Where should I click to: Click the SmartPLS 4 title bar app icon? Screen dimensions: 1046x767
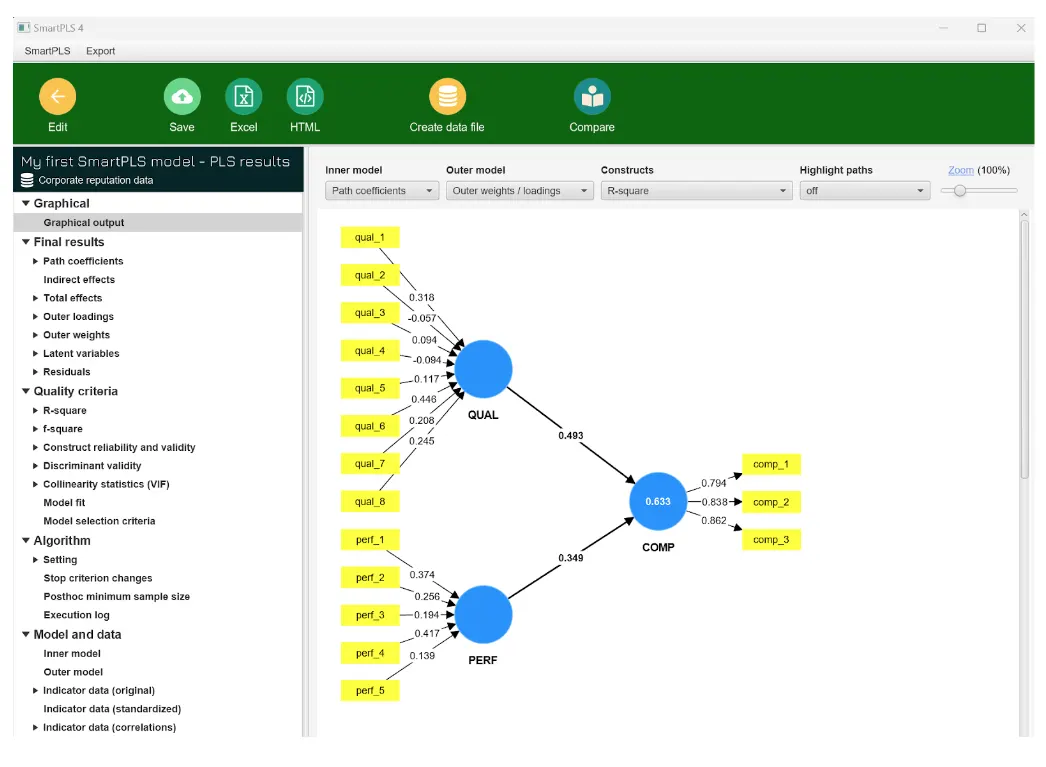pos(23,28)
